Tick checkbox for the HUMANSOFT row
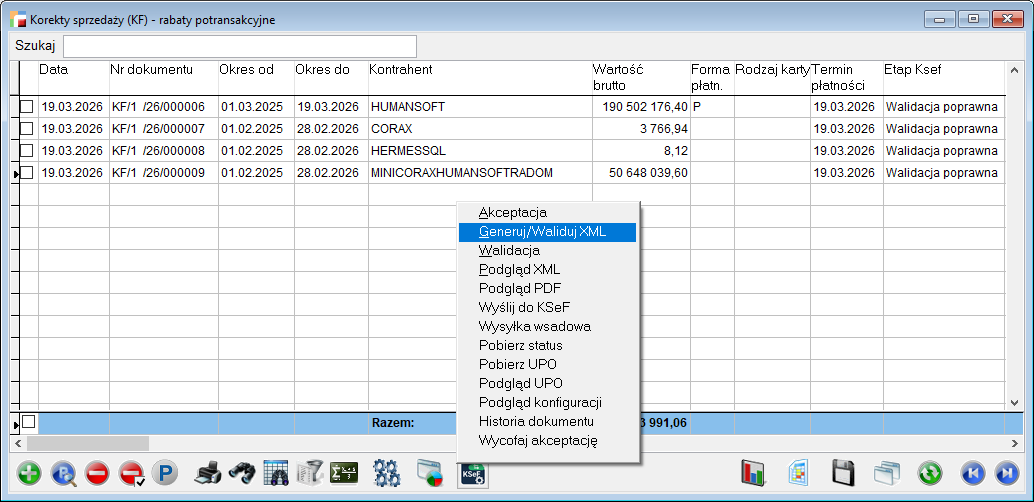This screenshot has width=1034, height=502. click(27, 107)
